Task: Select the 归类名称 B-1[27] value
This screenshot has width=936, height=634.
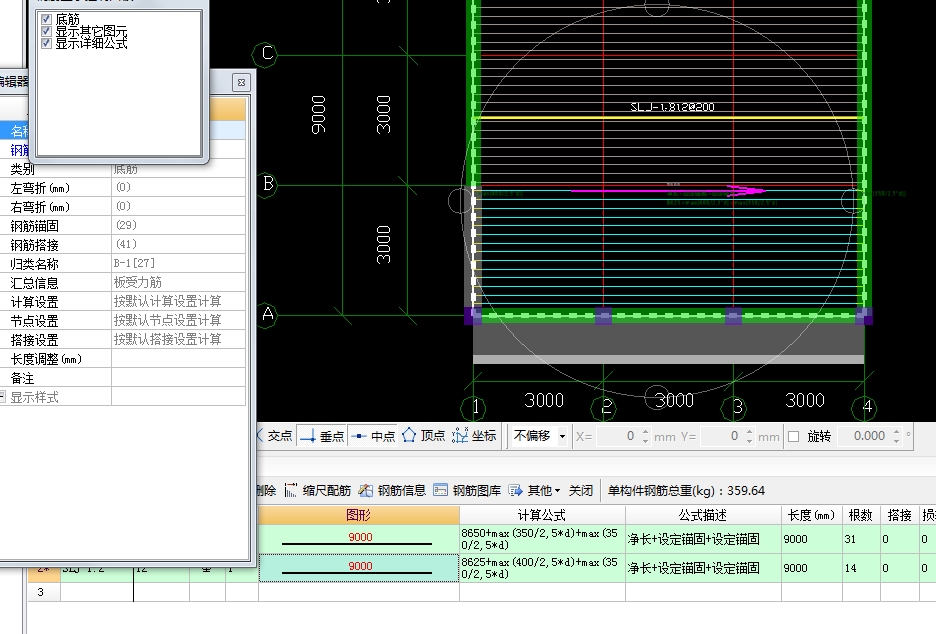Action: tap(178, 263)
